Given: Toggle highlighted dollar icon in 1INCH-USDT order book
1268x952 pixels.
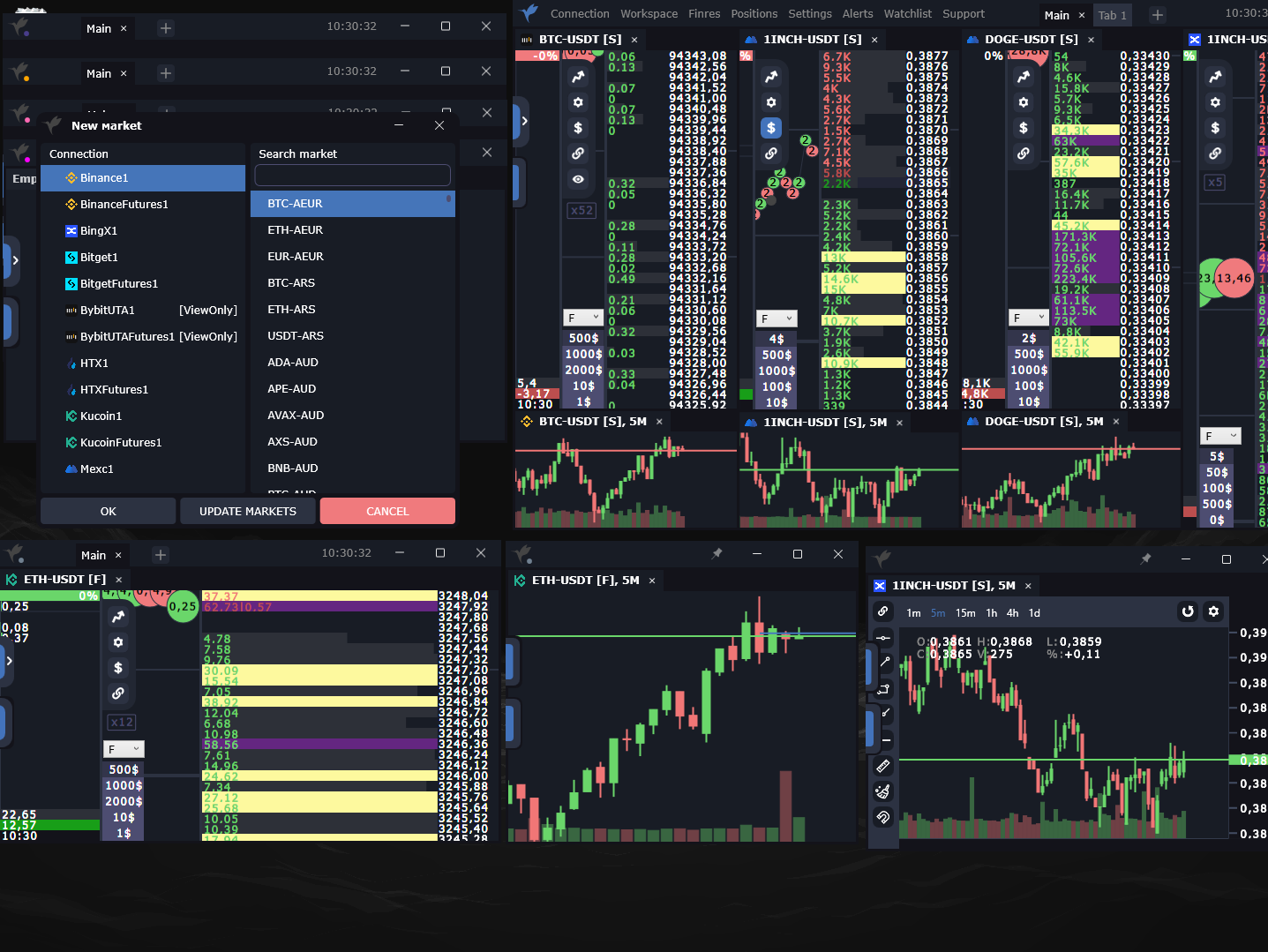Looking at the screenshot, I should (771, 128).
